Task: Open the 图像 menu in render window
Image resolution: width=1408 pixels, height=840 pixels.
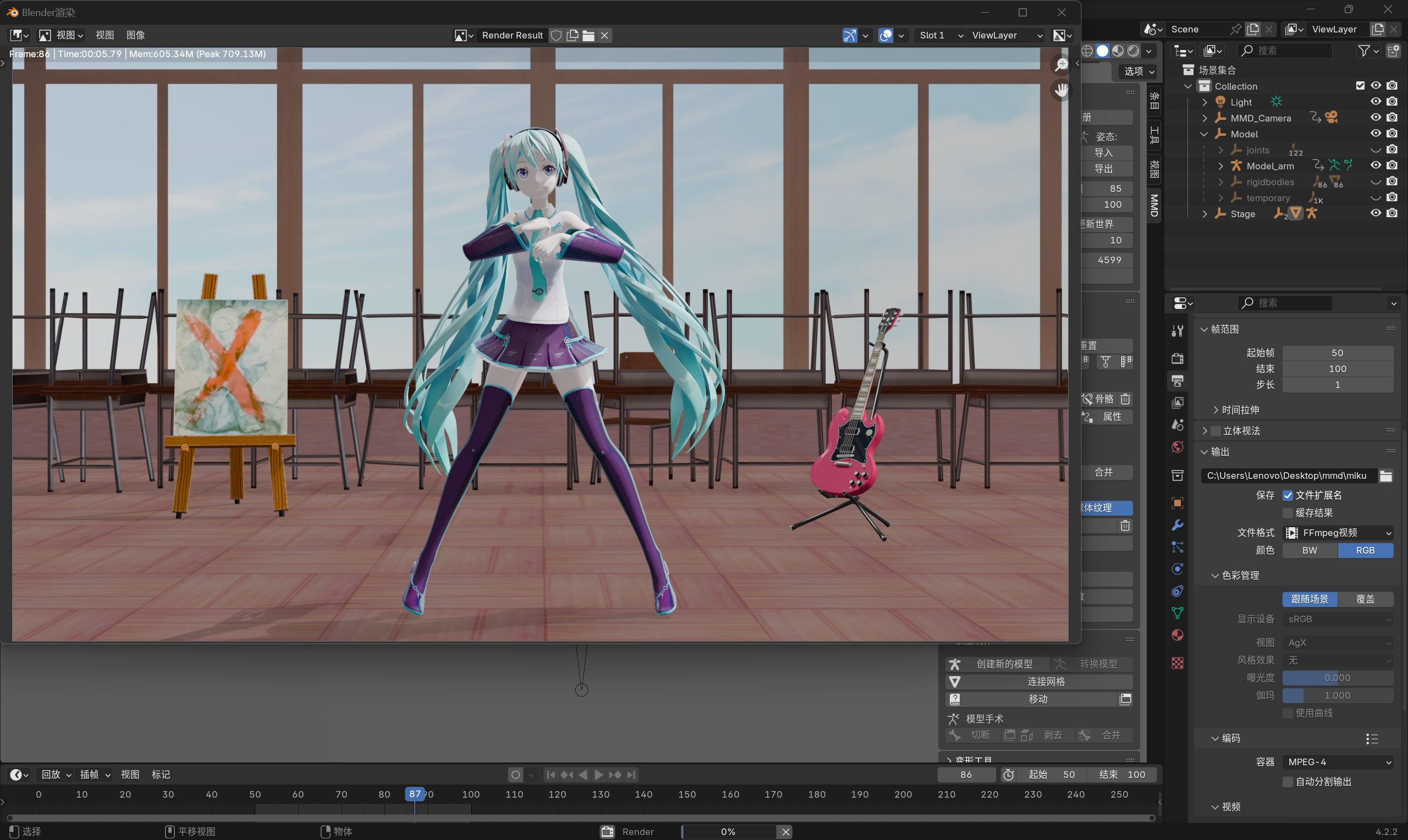Action: 135,35
